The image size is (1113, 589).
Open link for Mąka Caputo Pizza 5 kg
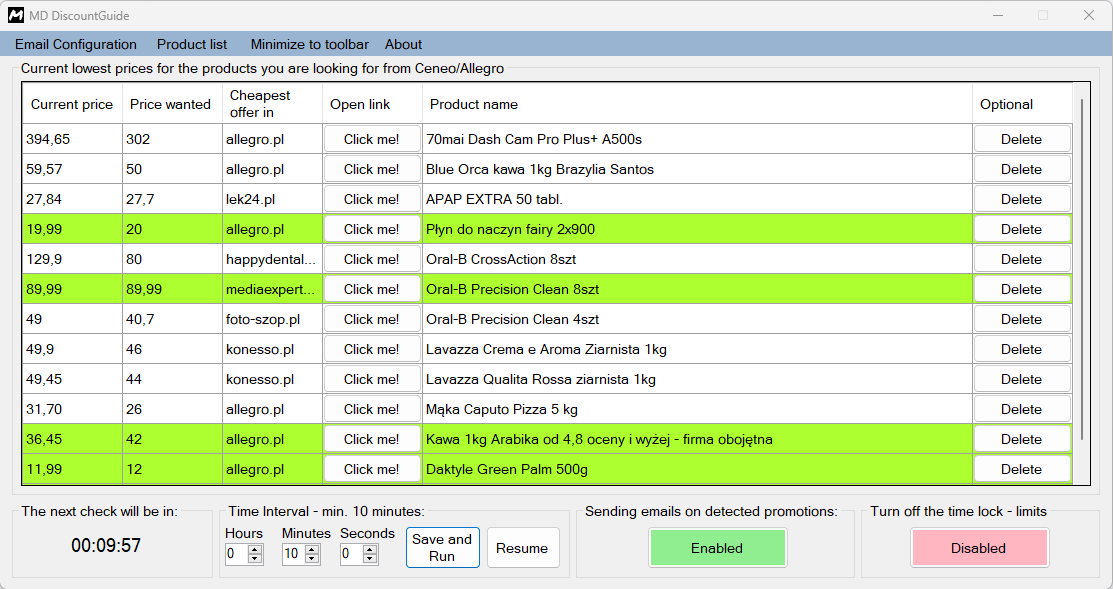pyautogui.click(x=372, y=409)
